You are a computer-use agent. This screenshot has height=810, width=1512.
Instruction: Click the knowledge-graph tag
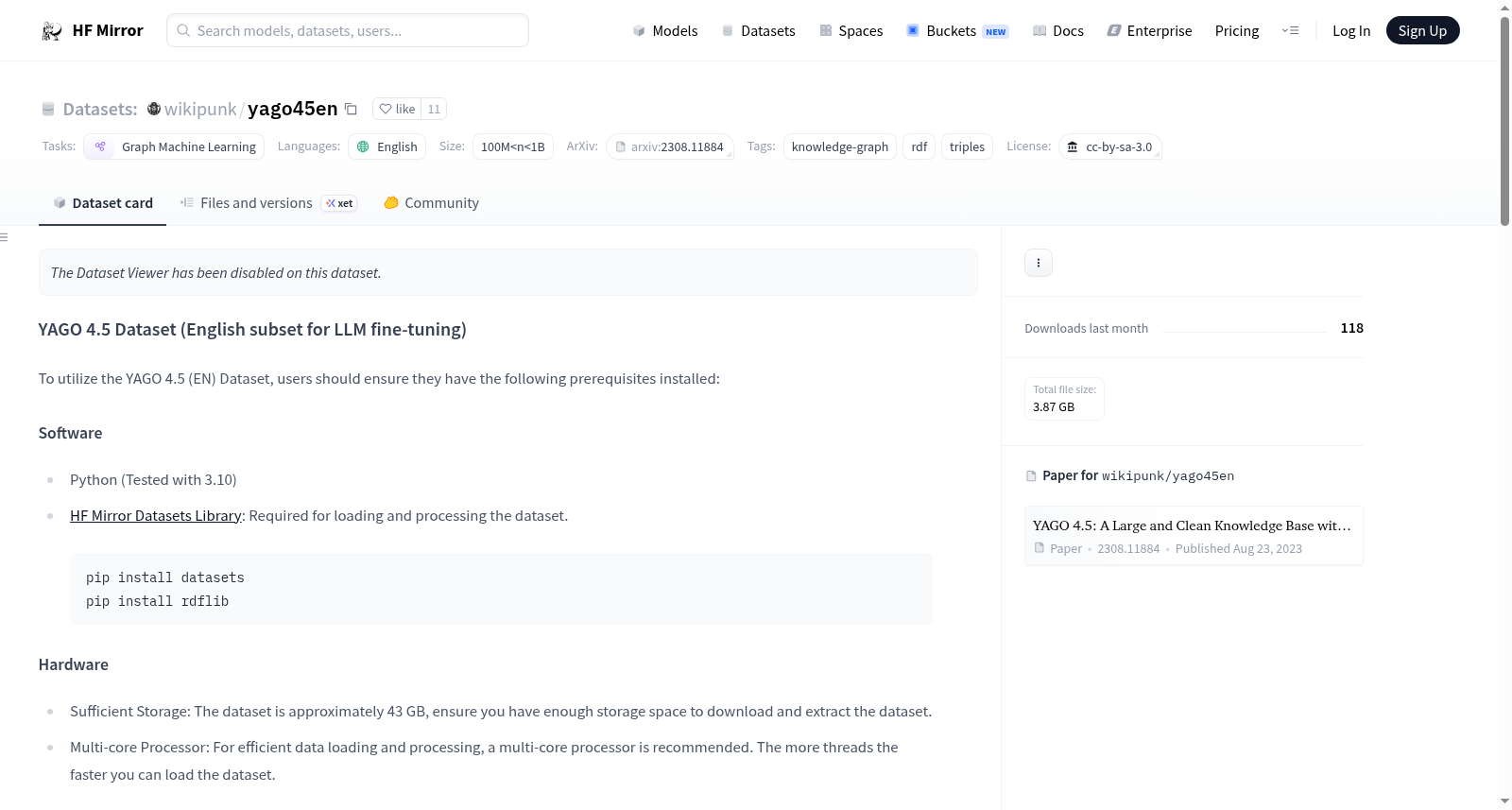tap(840, 146)
